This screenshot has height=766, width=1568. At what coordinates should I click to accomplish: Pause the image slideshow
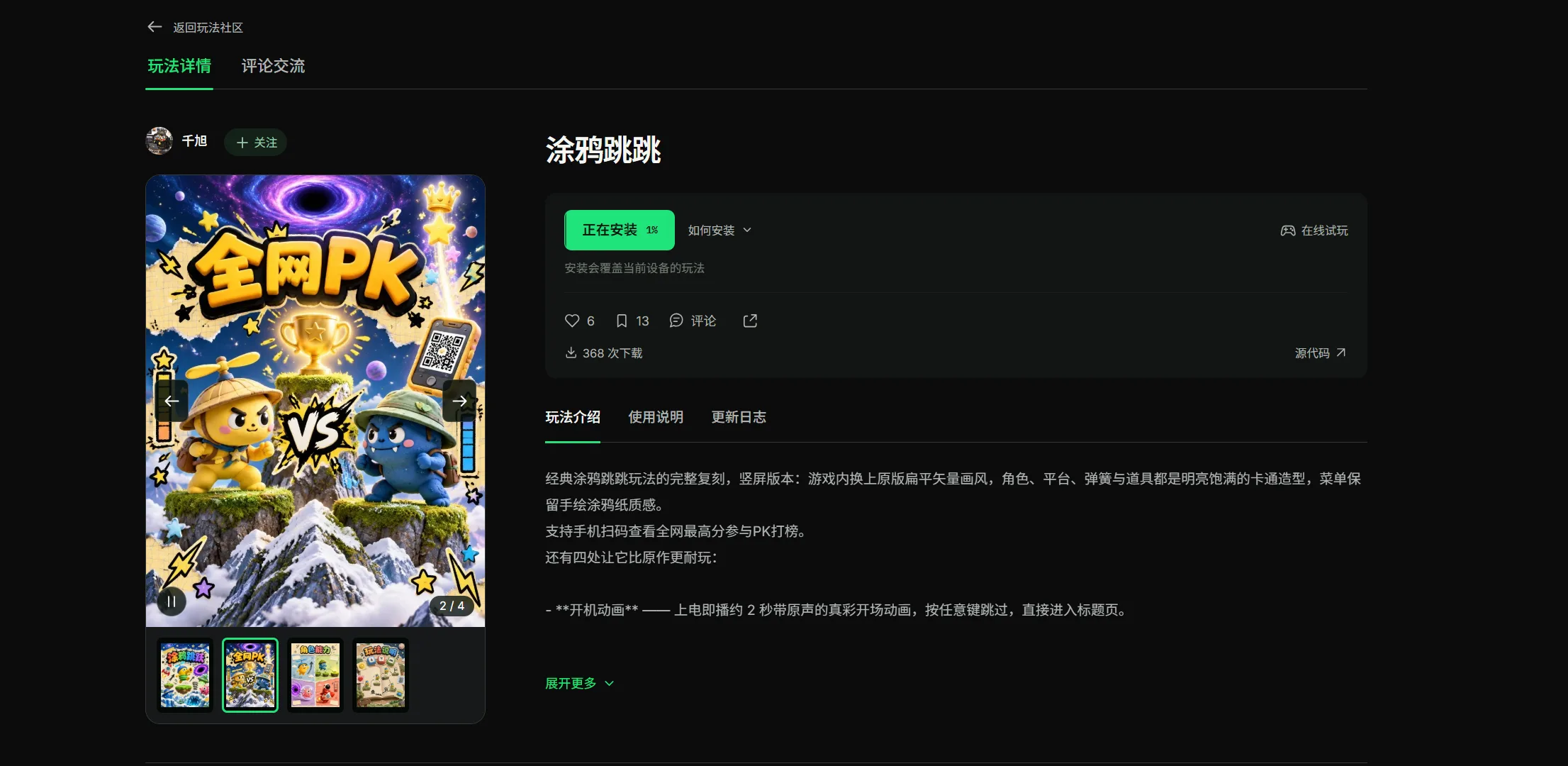tap(171, 602)
